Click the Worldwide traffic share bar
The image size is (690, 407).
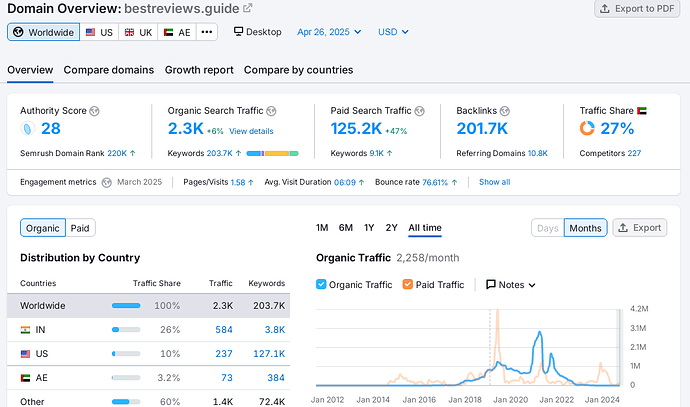coord(126,305)
